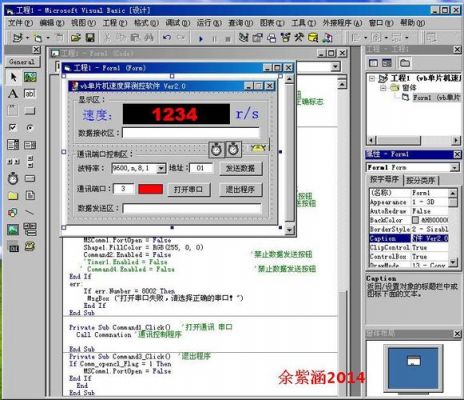Open the 文件(F) menu

click(x=20, y=23)
